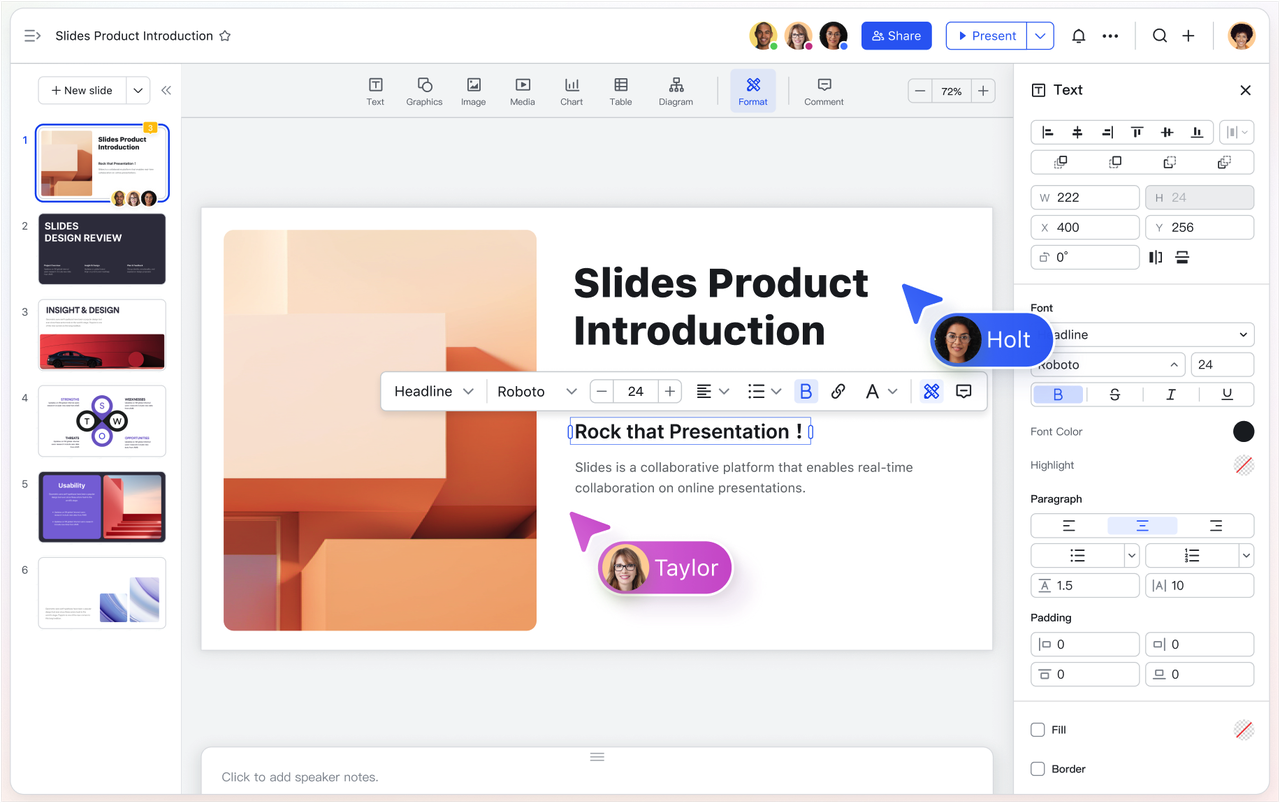This screenshot has width=1280, height=803.
Task: Open the Present options dropdown arrow
Action: [x=1041, y=36]
